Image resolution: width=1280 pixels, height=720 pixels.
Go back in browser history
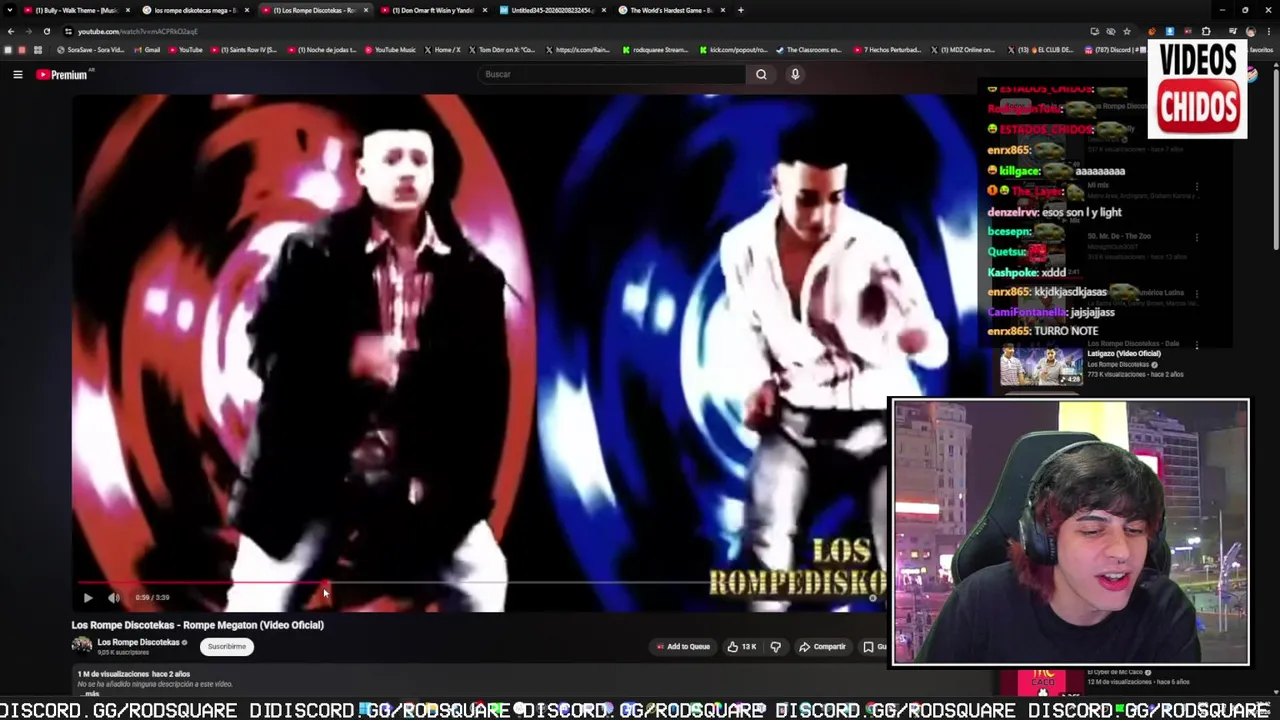click(x=11, y=31)
